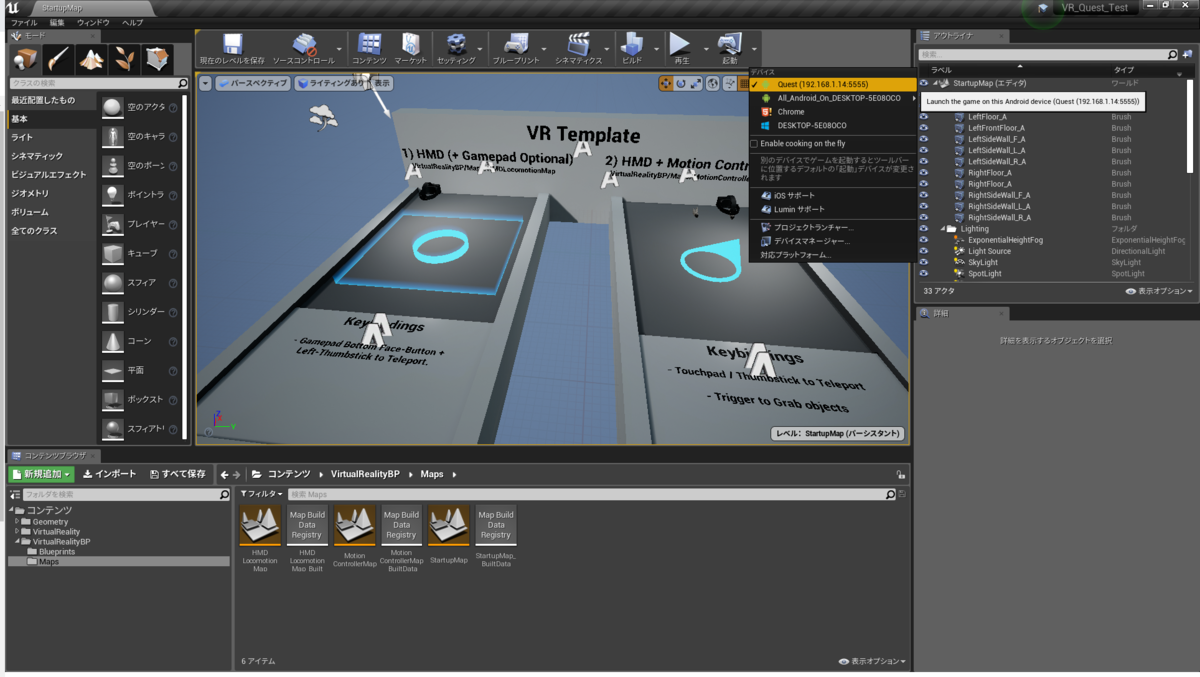Select the StartupMap asset thumbnail
Screen dimensions: 1200x677
coord(448,525)
